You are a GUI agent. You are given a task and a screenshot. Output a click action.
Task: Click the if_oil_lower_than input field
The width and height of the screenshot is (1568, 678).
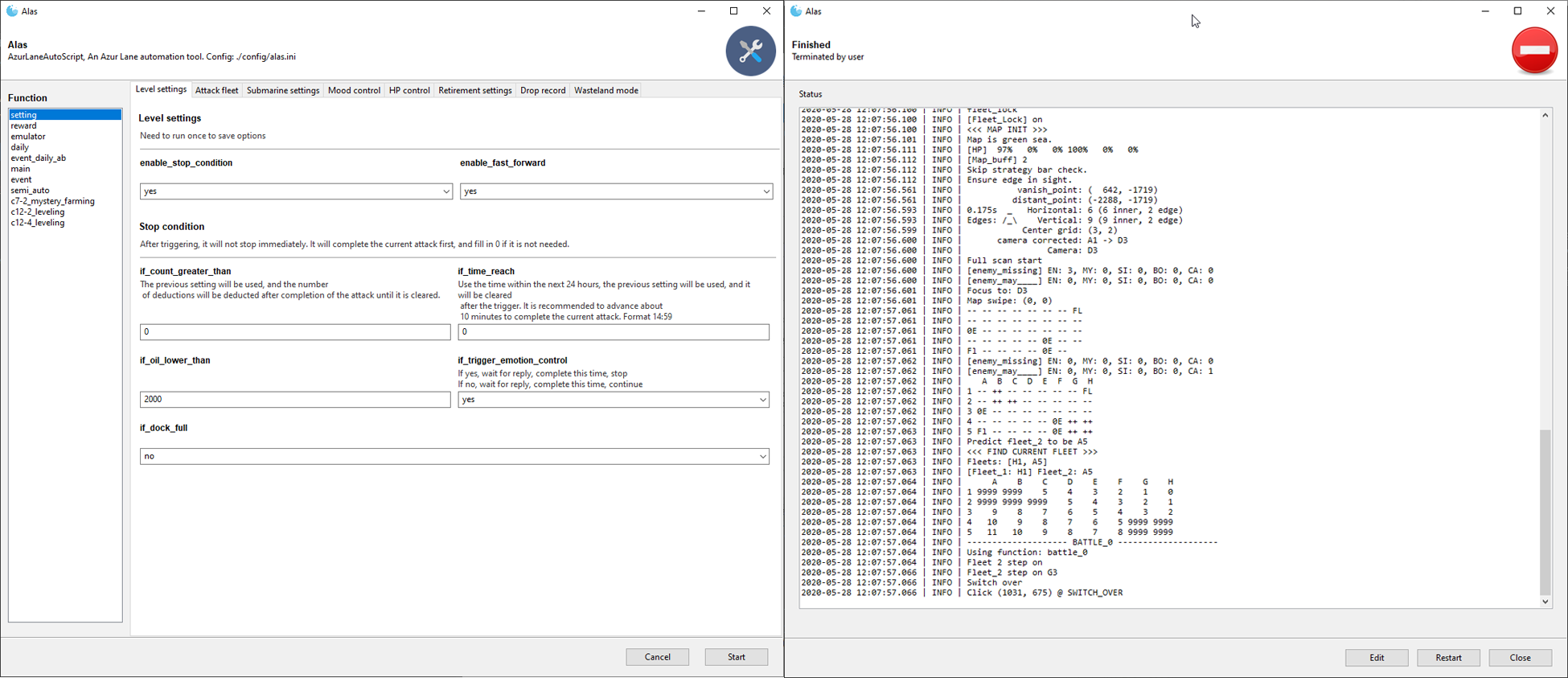(294, 400)
